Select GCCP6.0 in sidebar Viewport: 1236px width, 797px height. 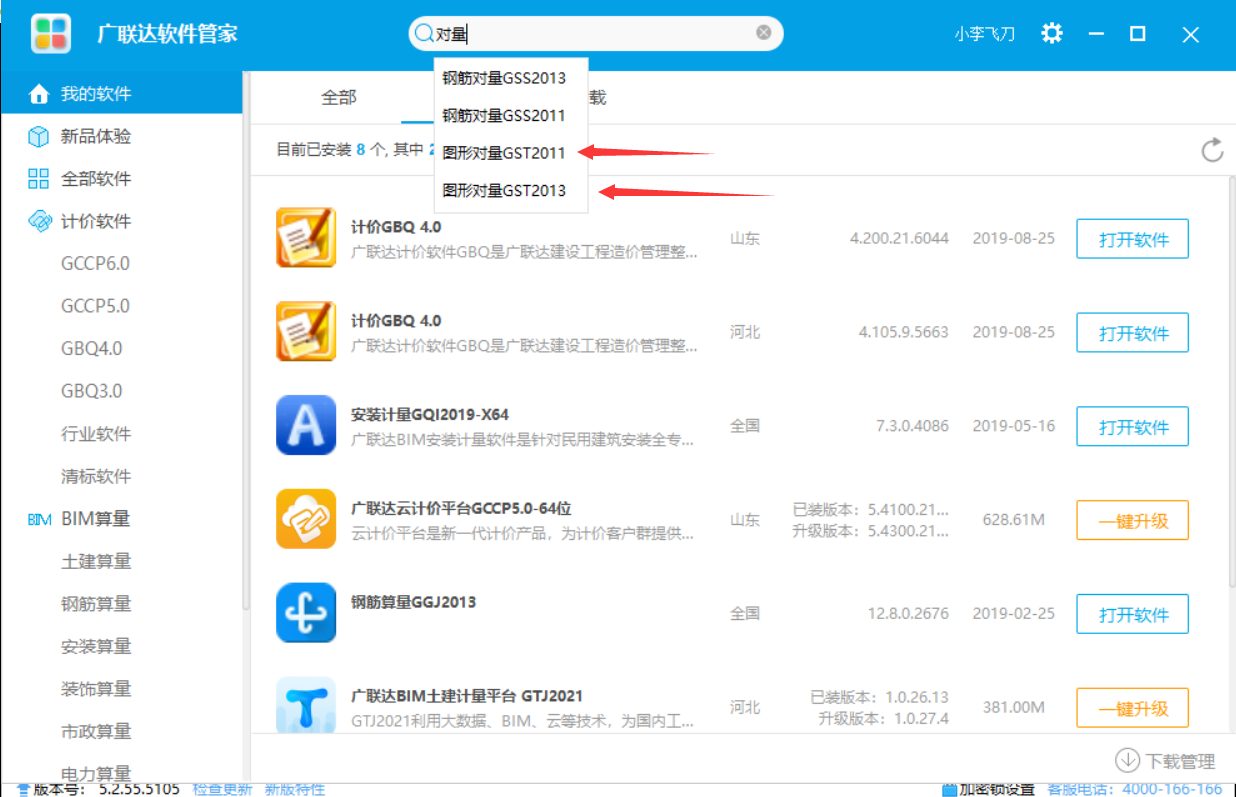tap(95, 264)
